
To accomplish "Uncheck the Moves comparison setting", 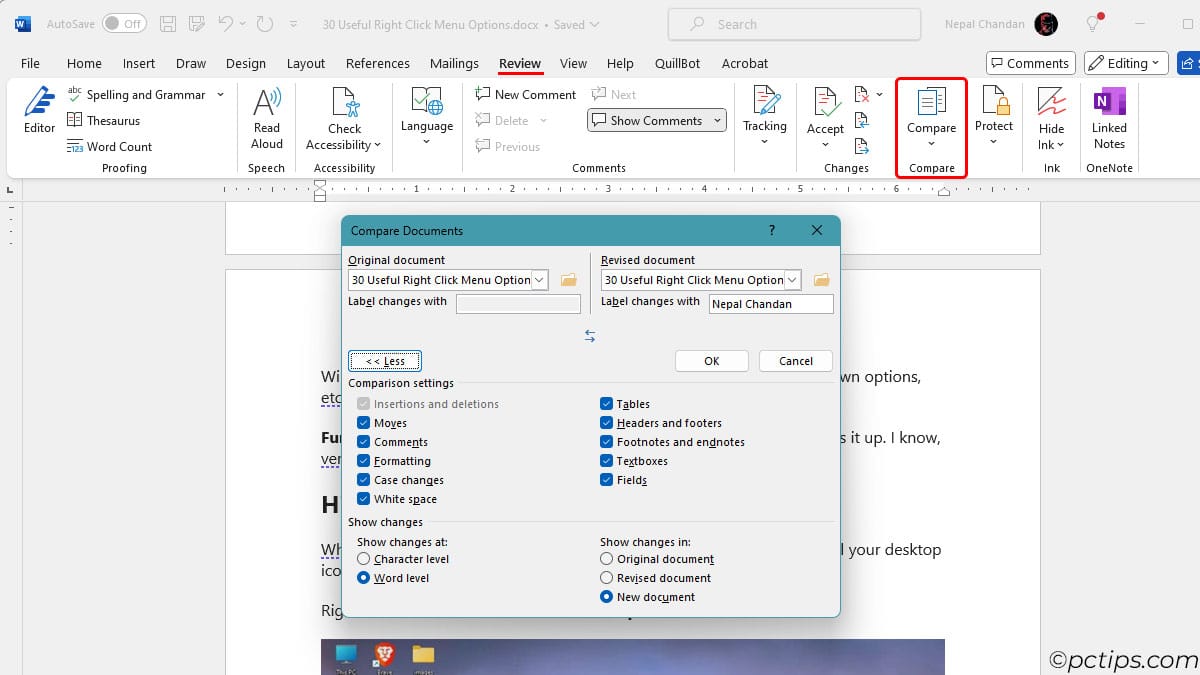I will (x=364, y=422).
